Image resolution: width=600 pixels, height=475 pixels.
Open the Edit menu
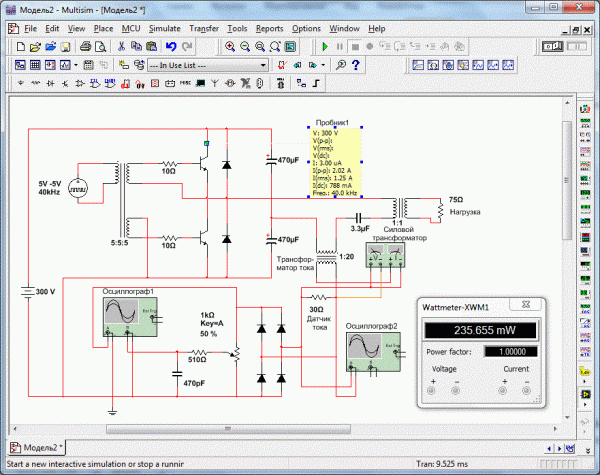click(x=52, y=29)
